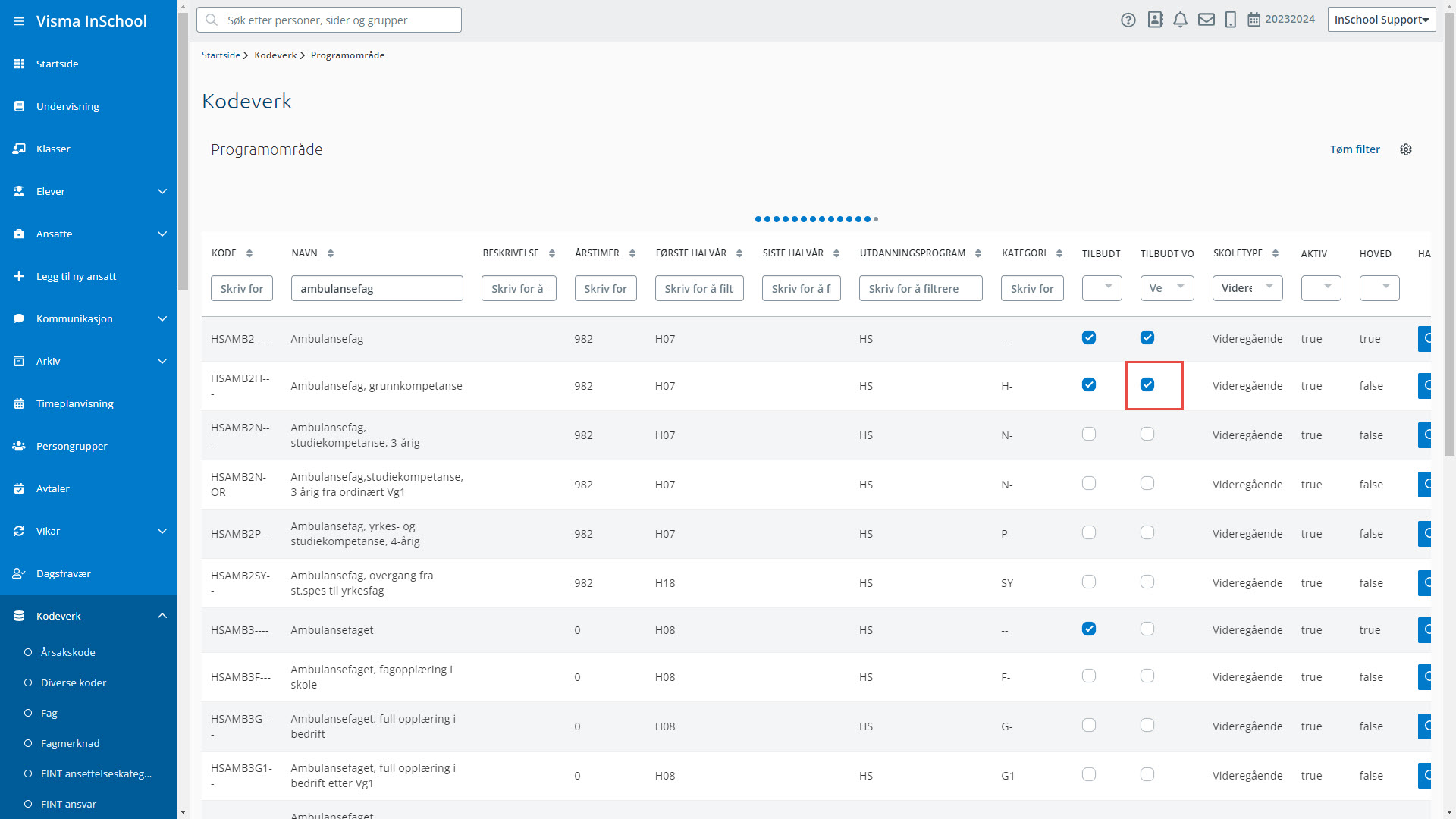Open the school year calendar 20232024

click(1282, 19)
